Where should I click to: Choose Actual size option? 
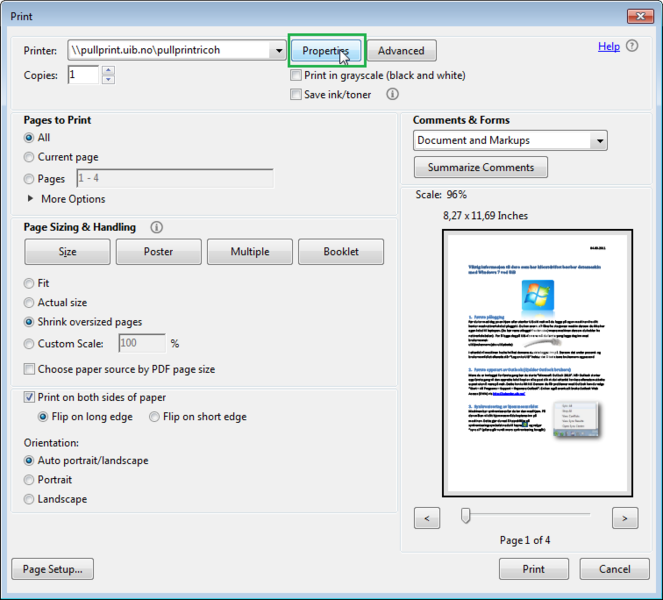point(29,303)
